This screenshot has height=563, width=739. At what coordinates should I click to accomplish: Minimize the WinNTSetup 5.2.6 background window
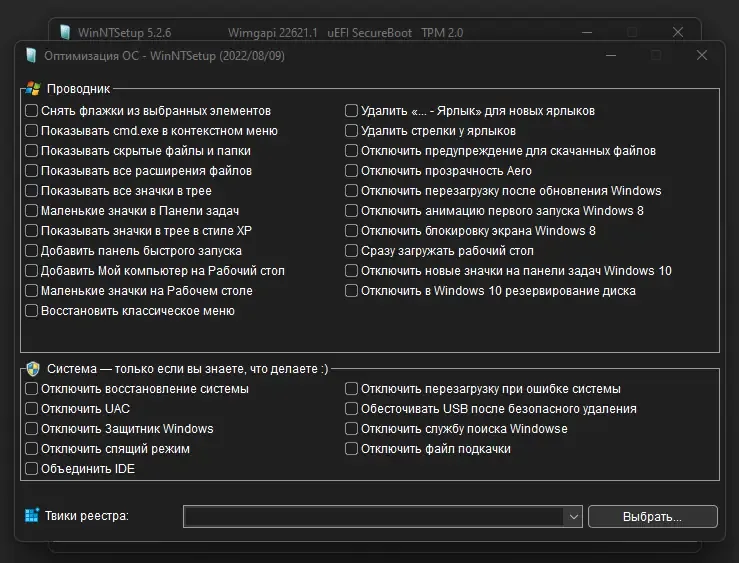[587, 32]
